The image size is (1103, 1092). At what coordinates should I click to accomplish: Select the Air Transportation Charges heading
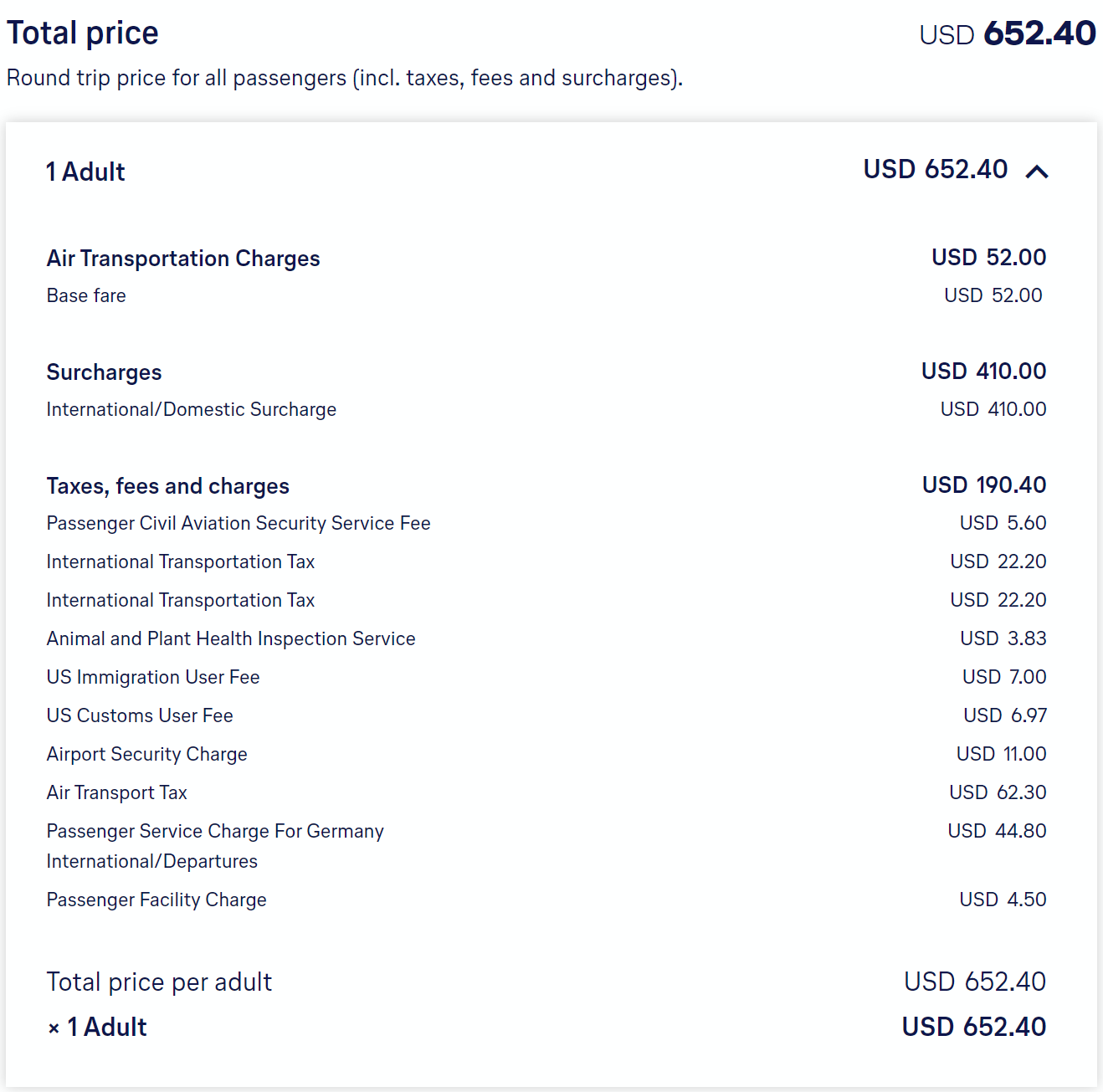(183, 259)
